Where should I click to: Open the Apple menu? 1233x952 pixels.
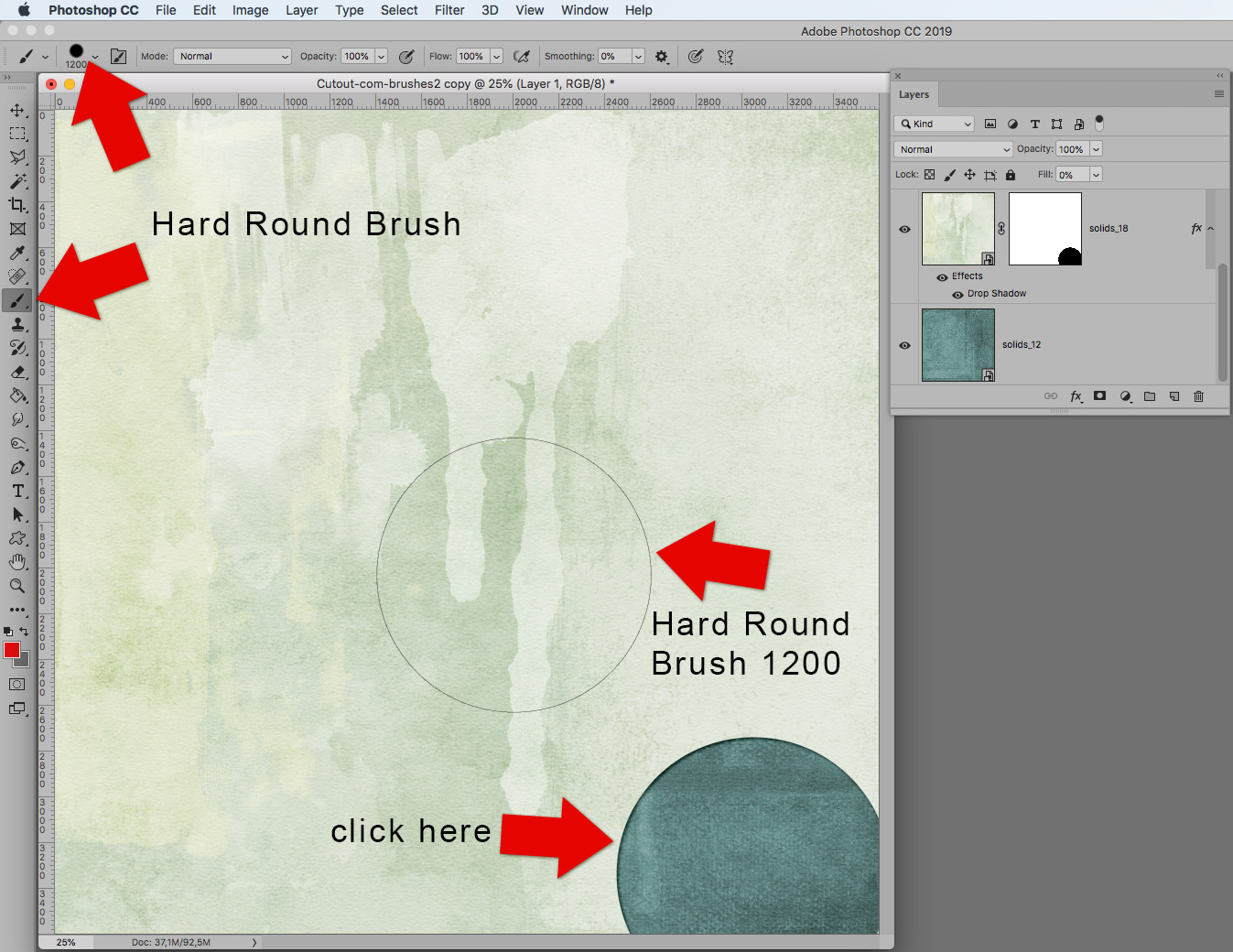(x=24, y=10)
